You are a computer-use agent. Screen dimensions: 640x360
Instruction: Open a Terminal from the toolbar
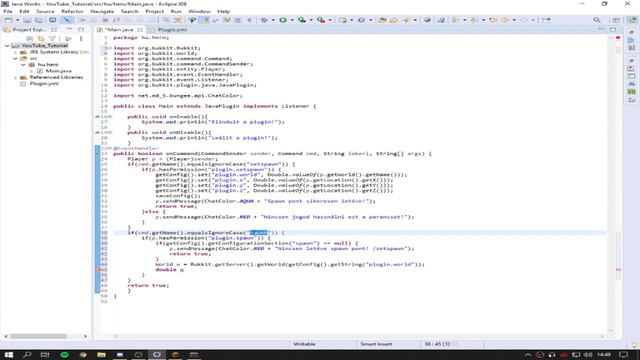click(53, 20)
